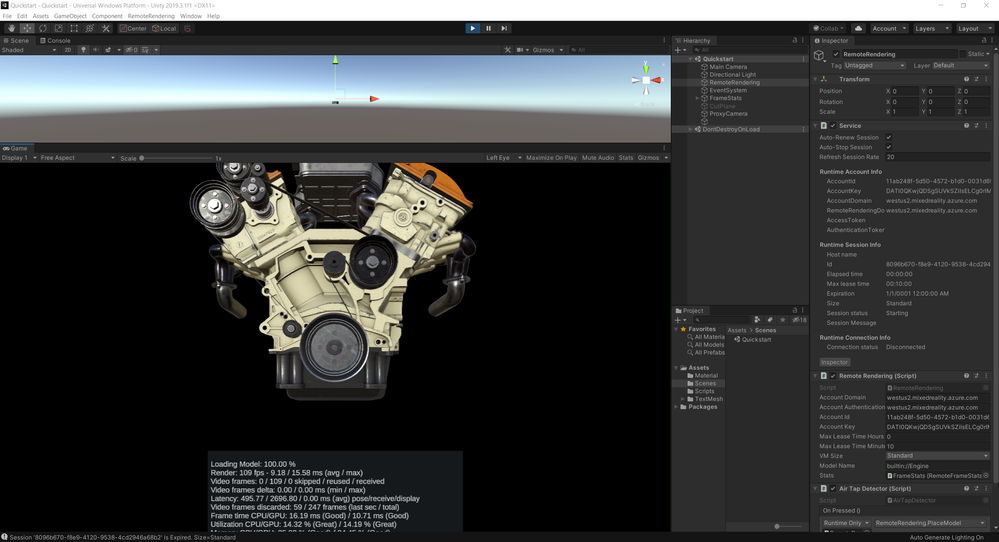Open scene tools wrench icon near Gizmos
Screen dimensions: 999x542
click(508, 50)
